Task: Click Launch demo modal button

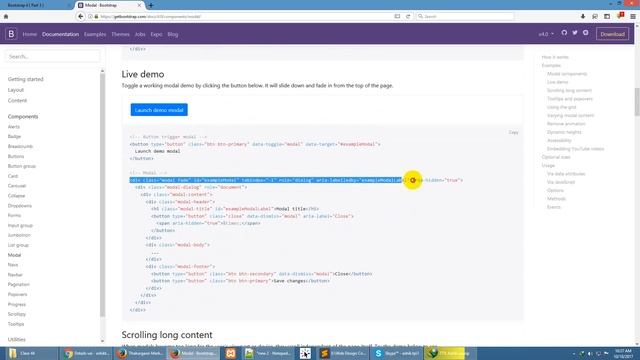Action: pyautogui.click(x=159, y=110)
